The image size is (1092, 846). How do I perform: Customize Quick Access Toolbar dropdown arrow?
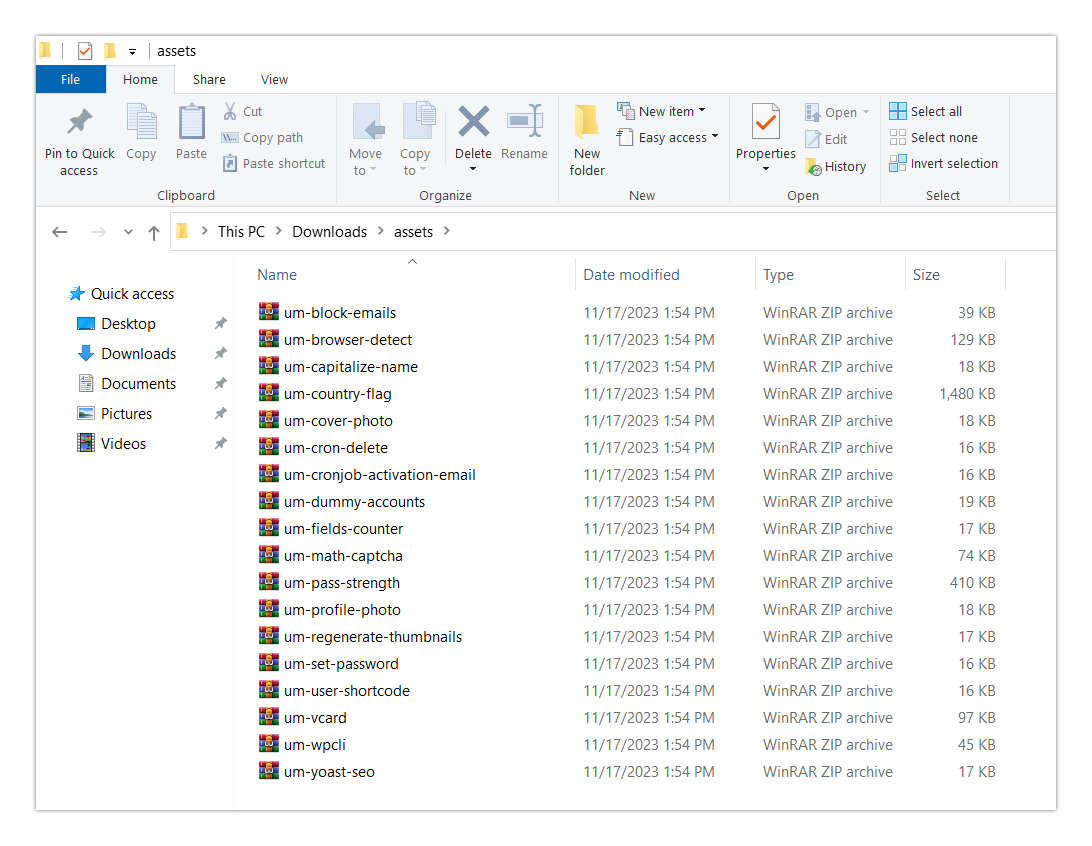point(132,52)
